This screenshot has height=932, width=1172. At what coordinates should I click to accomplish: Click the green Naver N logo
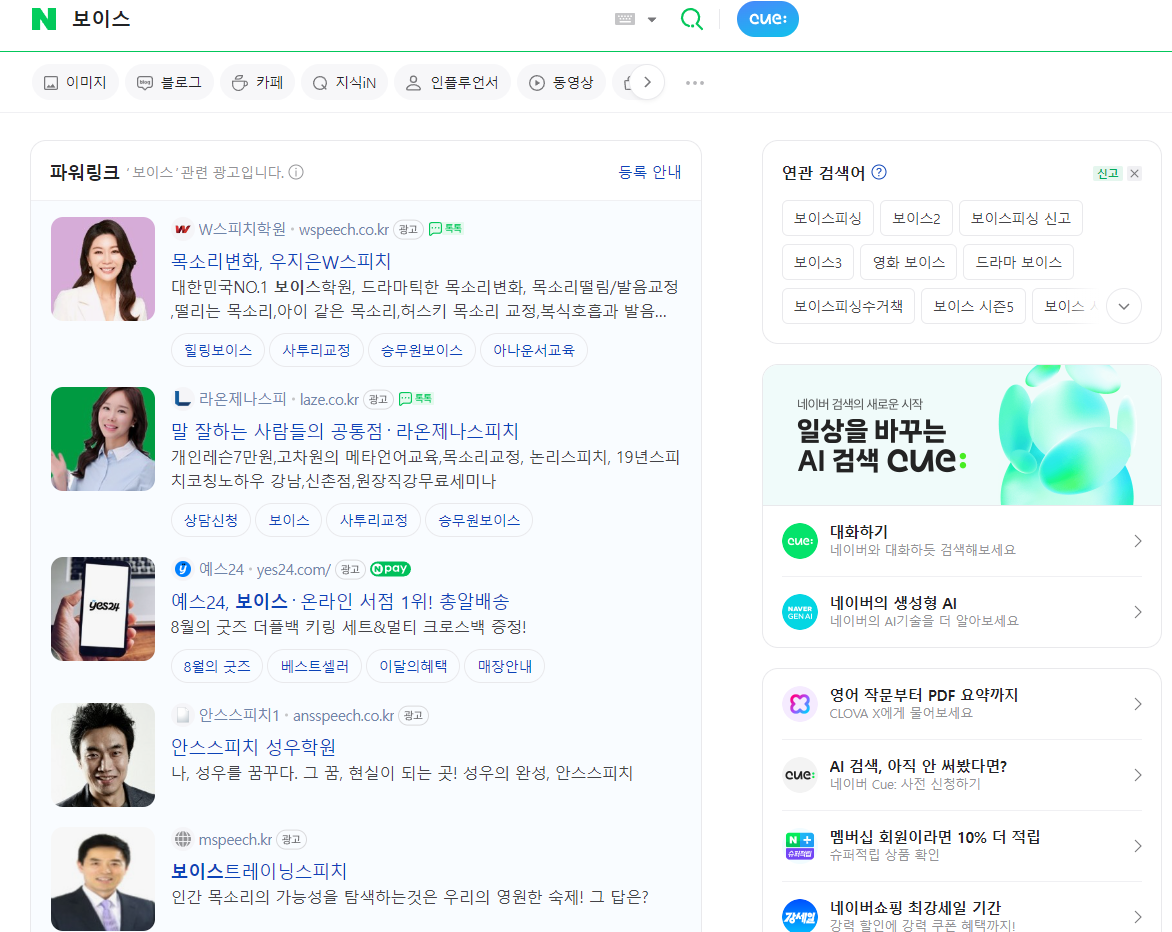44,19
